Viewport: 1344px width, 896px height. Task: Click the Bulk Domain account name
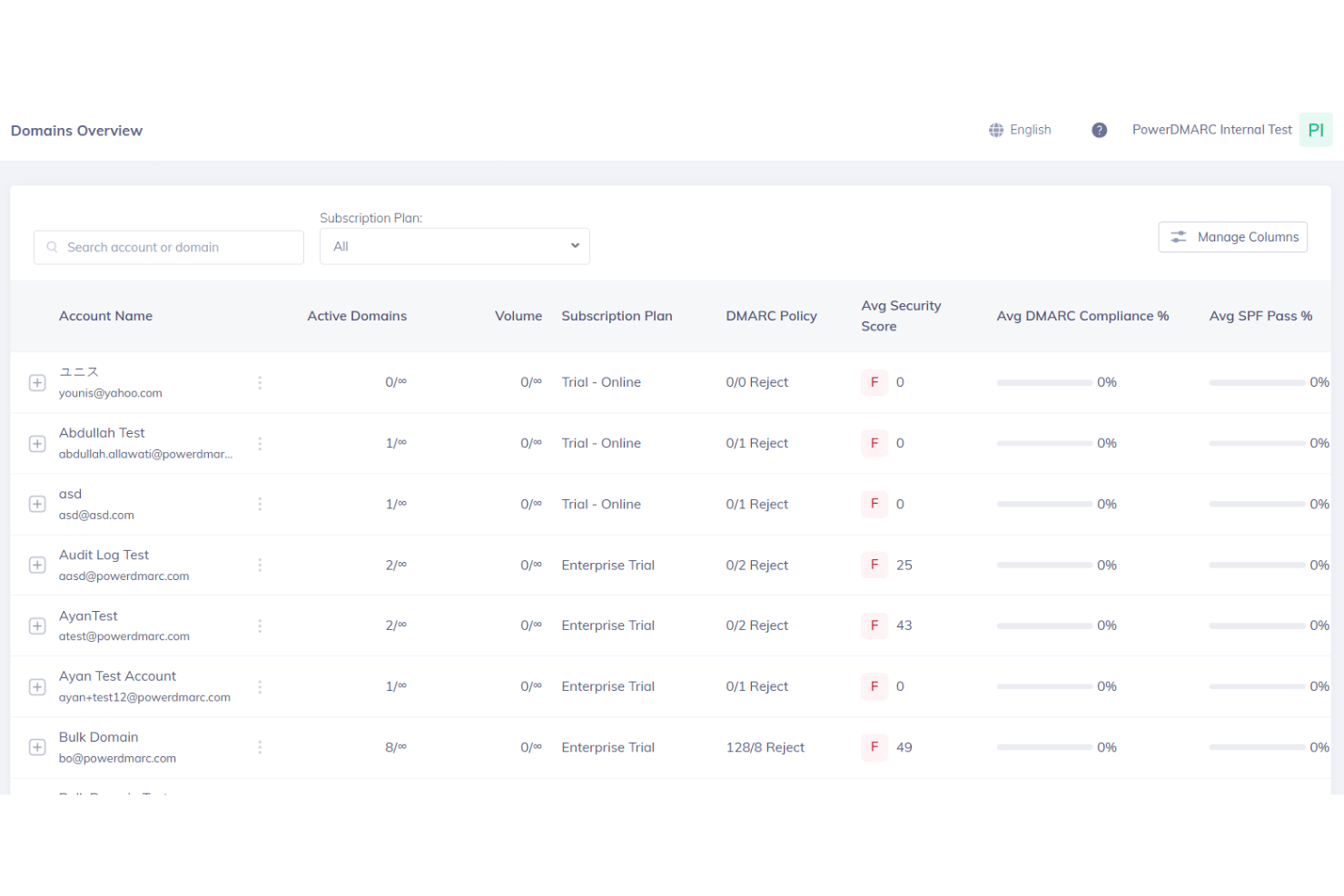99,737
